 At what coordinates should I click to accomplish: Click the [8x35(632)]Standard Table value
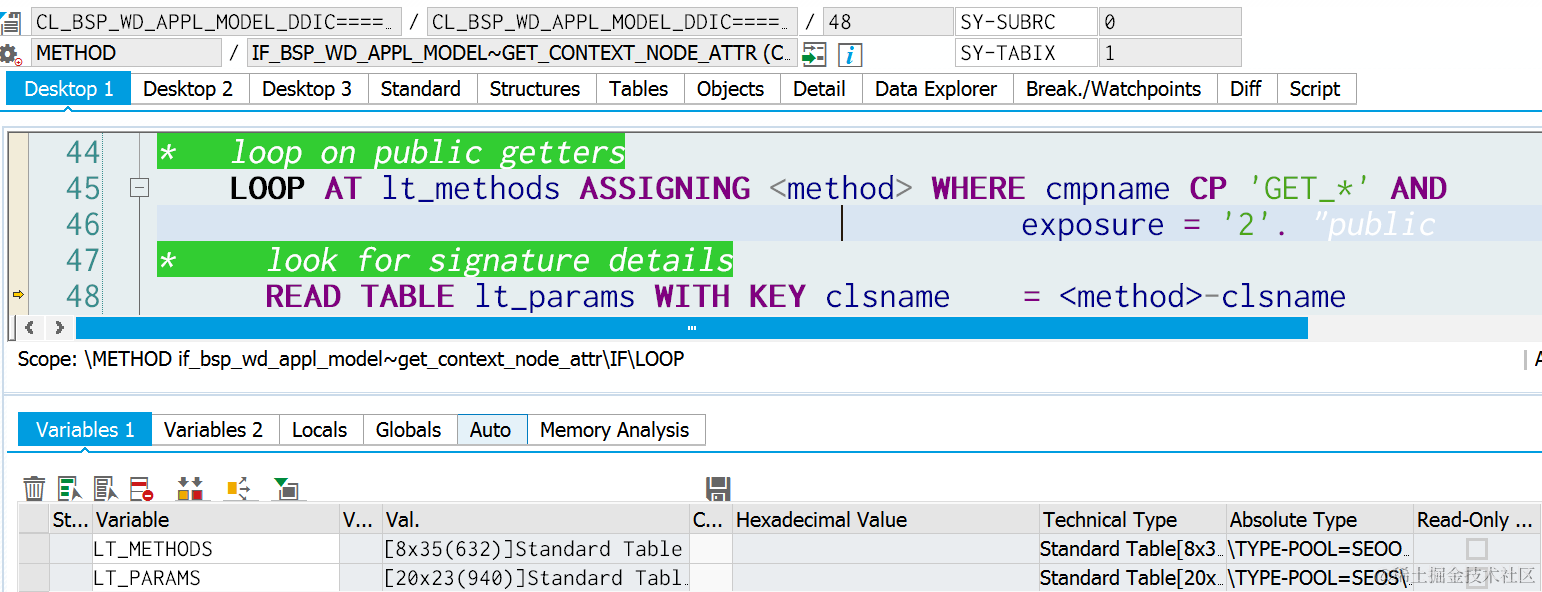(534, 549)
